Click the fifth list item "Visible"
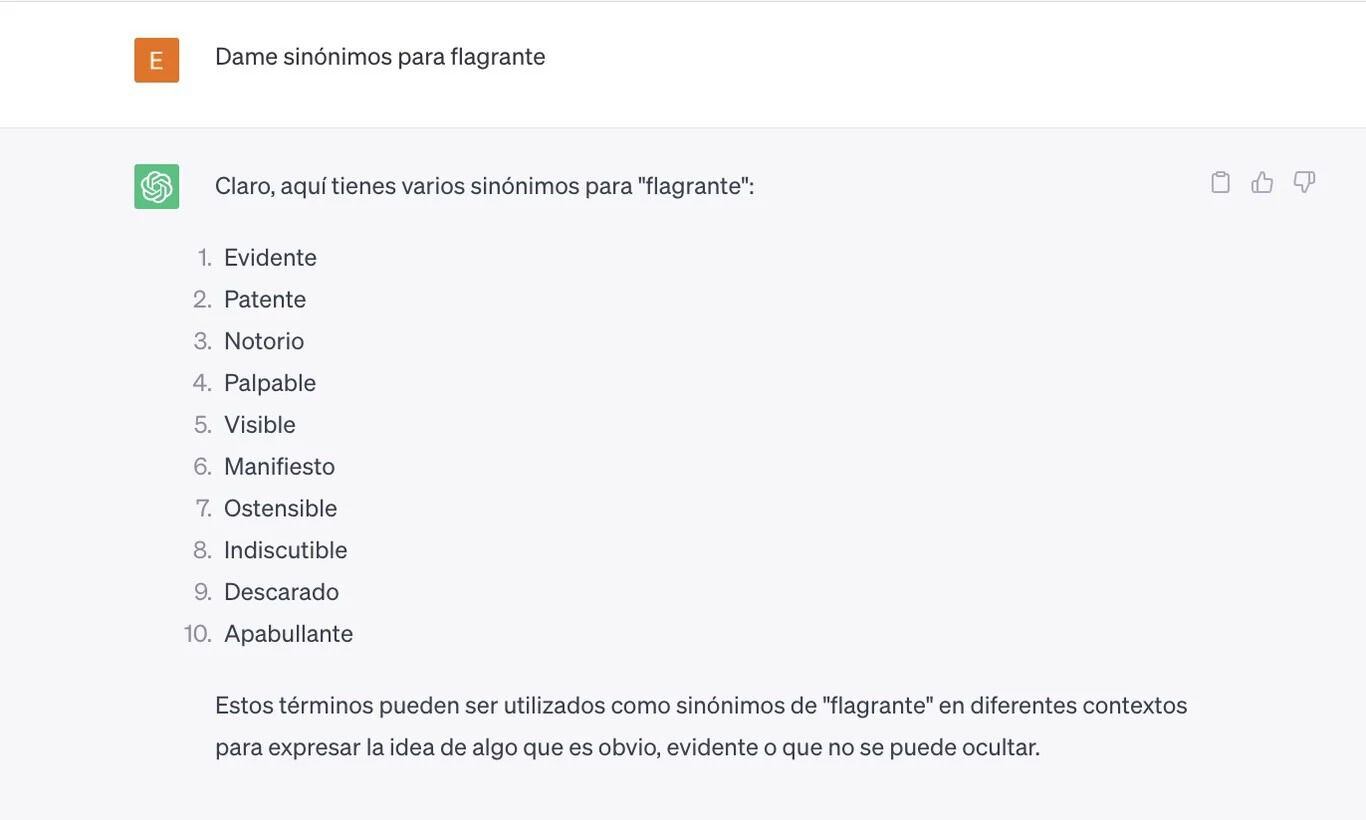The width and height of the screenshot is (1366, 820). coord(260,425)
